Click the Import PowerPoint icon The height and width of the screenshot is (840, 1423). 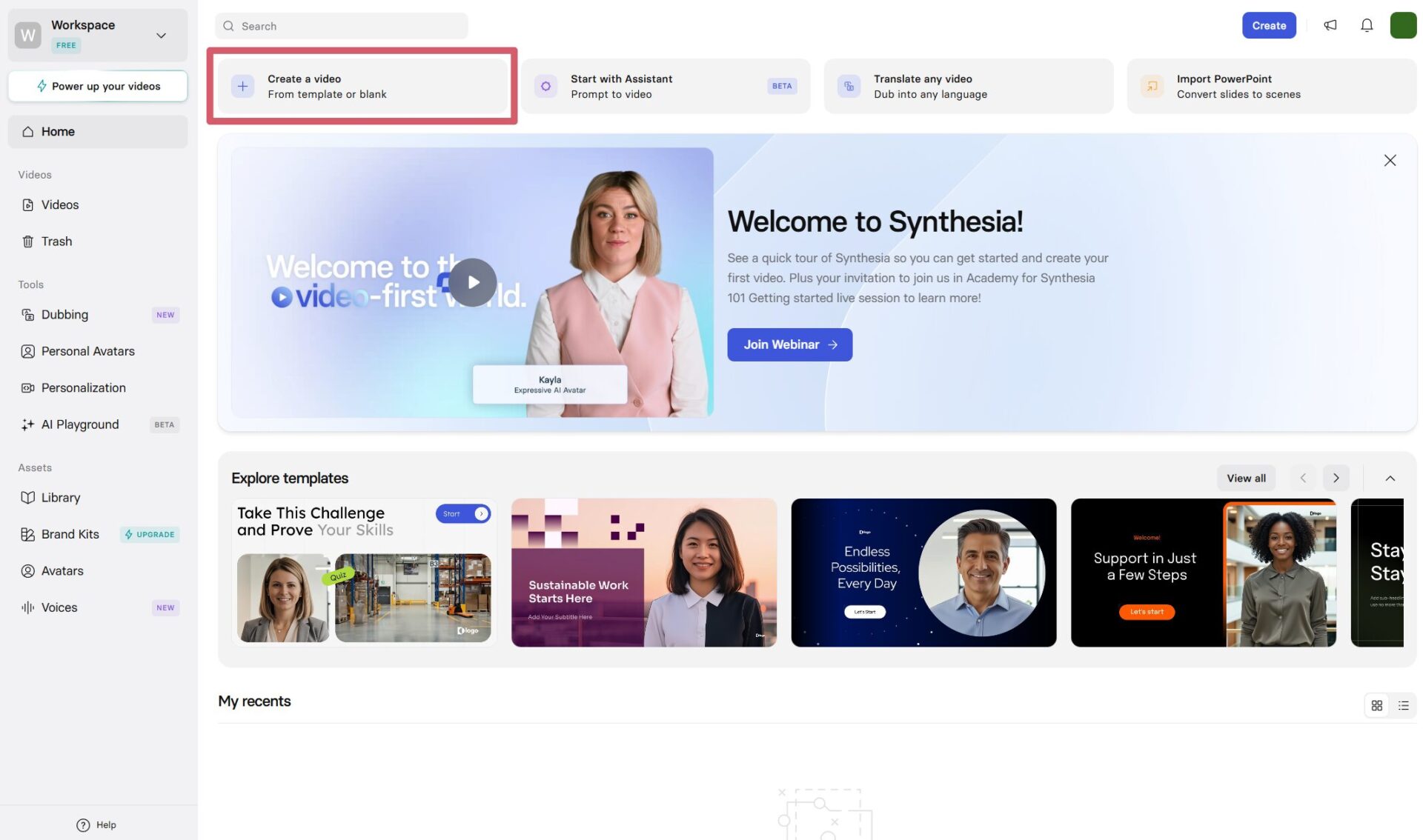tap(1152, 86)
